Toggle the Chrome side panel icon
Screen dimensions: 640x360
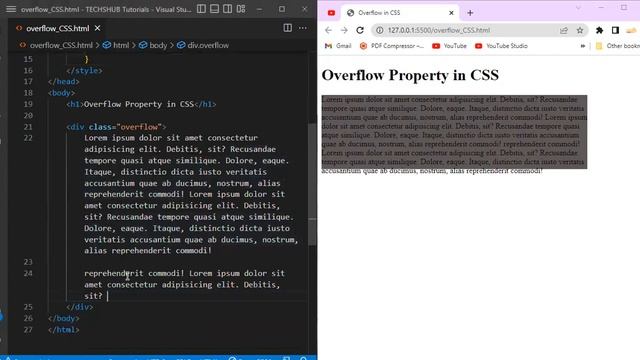[x=615, y=30]
